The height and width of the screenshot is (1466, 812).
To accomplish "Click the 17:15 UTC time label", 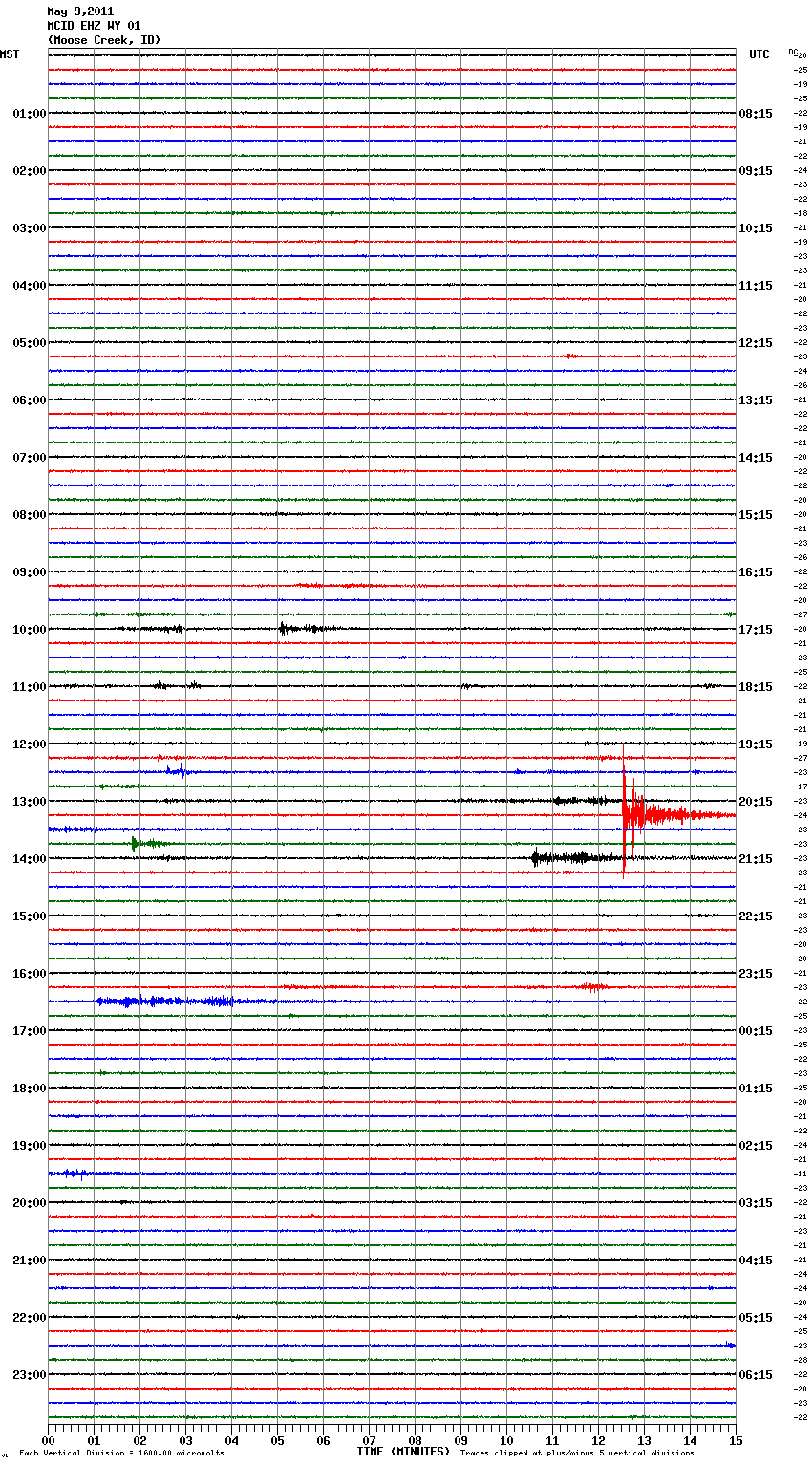I will 756,629.
